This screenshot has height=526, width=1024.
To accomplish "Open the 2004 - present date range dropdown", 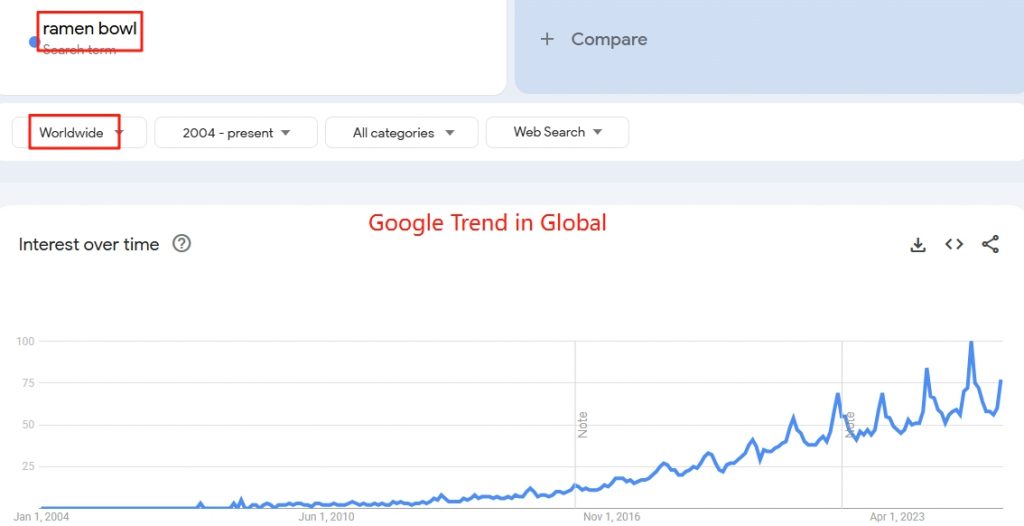I will [236, 133].
